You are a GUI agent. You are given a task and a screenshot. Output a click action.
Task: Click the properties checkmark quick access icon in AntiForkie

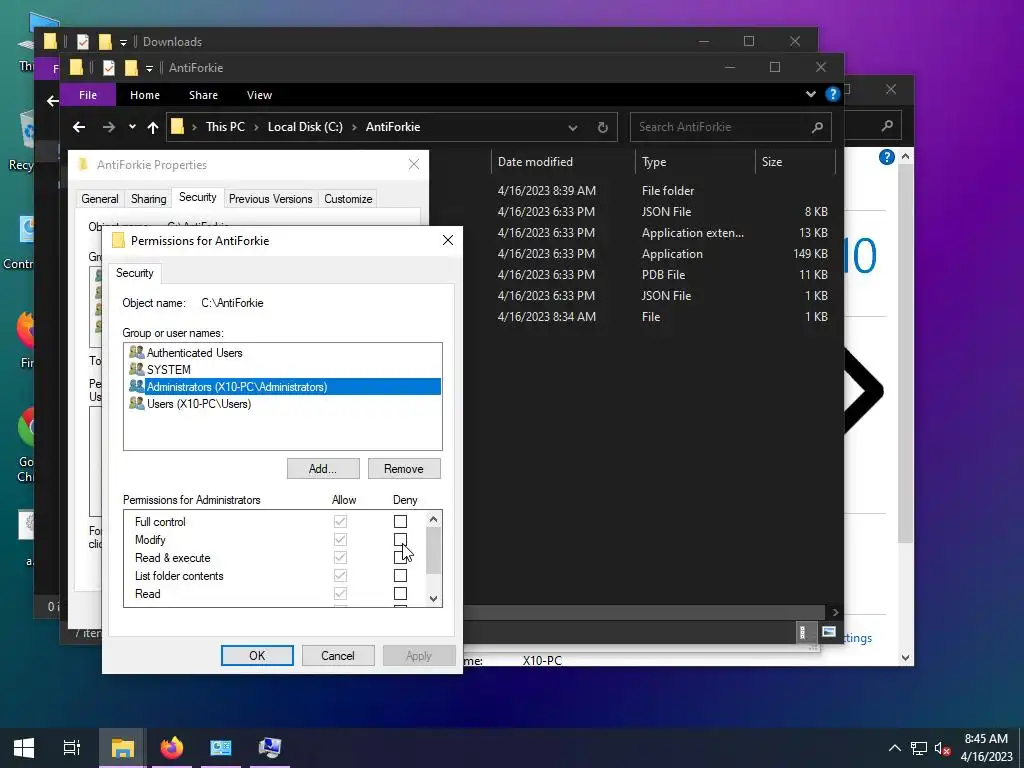(x=109, y=67)
